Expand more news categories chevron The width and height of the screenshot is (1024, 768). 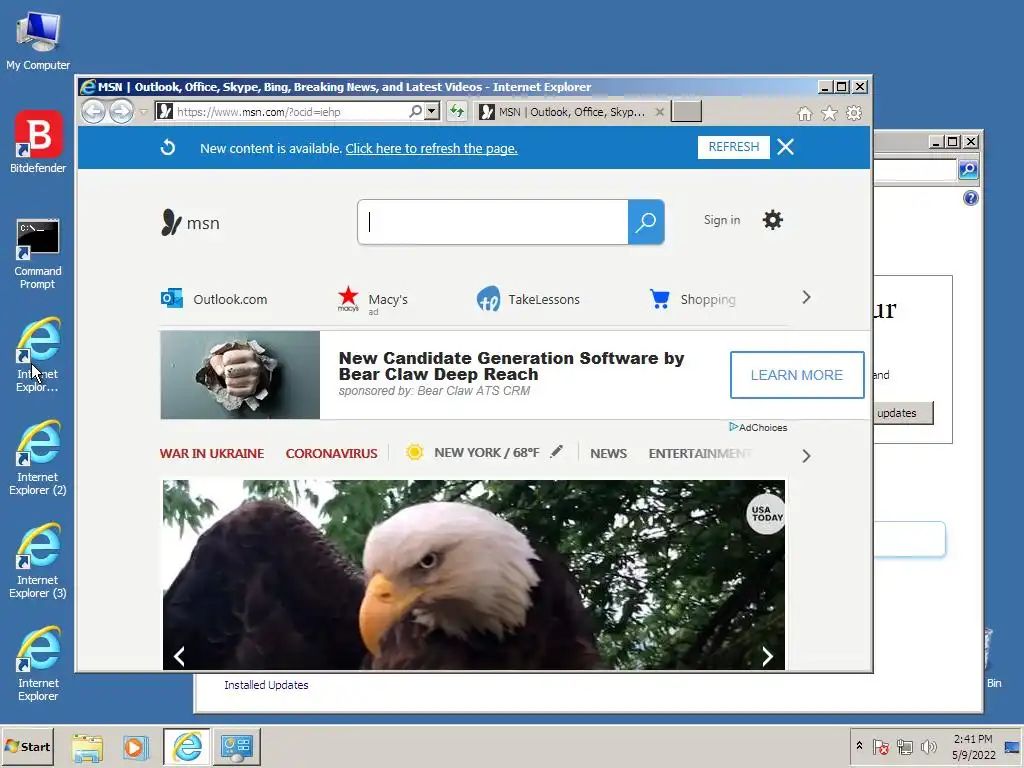(807, 456)
